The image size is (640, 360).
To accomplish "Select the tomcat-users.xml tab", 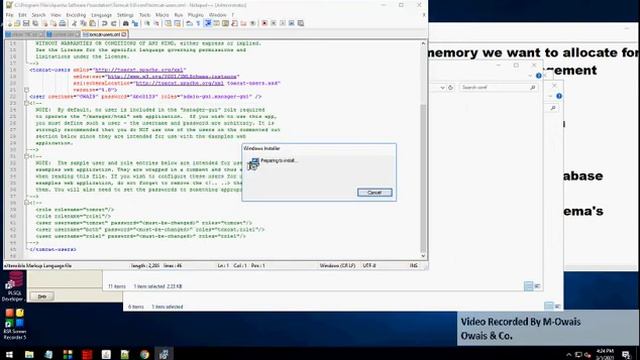I will pyautogui.click(x=105, y=35).
